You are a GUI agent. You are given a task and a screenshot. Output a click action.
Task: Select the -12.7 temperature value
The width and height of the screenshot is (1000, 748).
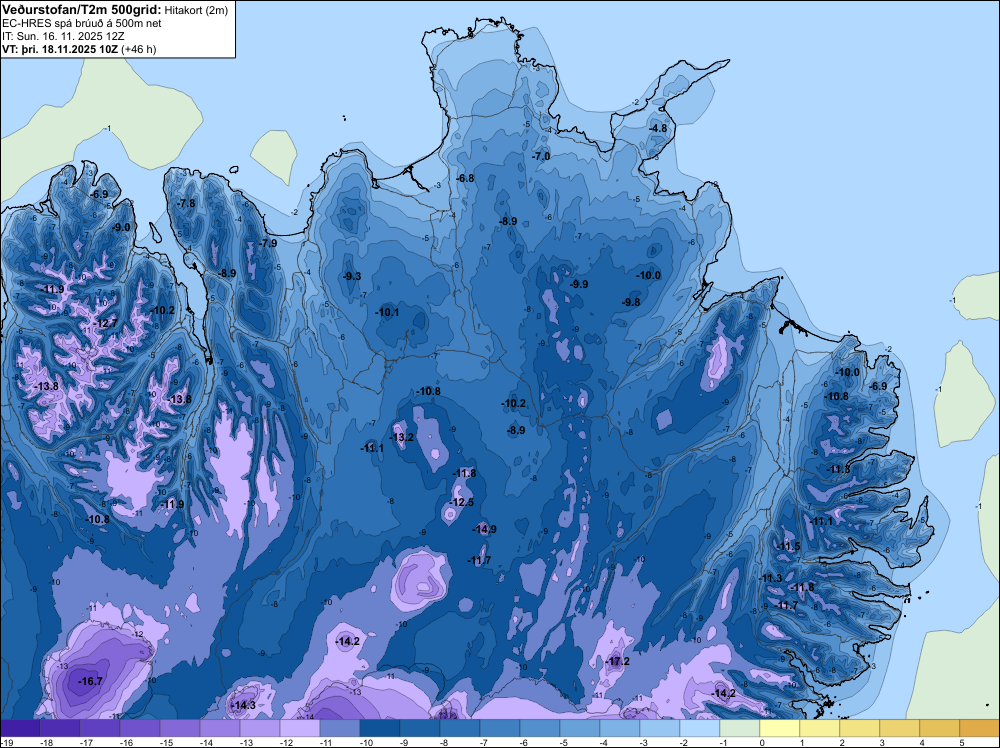(105, 323)
